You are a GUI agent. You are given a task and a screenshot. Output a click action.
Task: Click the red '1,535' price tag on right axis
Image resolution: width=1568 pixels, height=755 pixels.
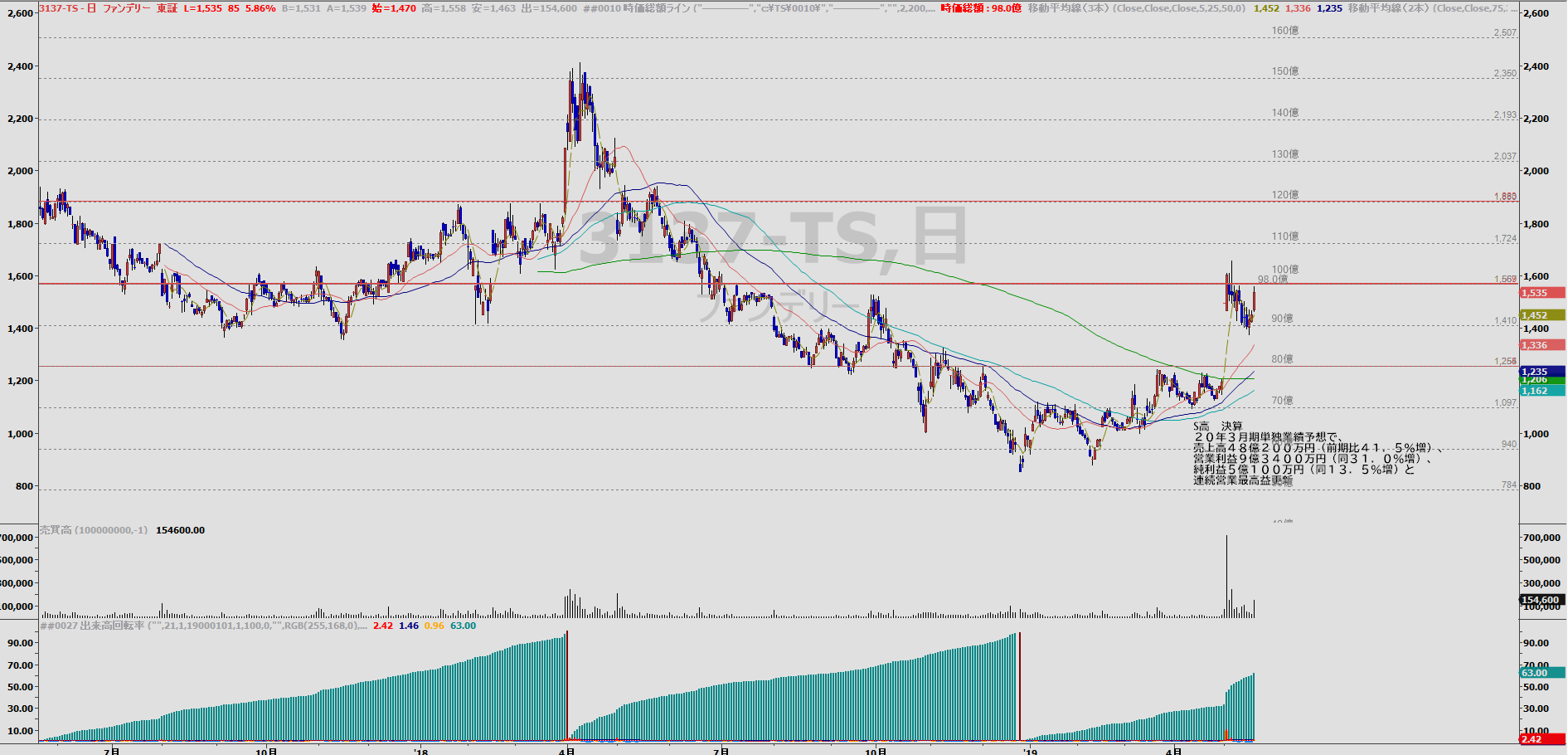point(1541,293)
